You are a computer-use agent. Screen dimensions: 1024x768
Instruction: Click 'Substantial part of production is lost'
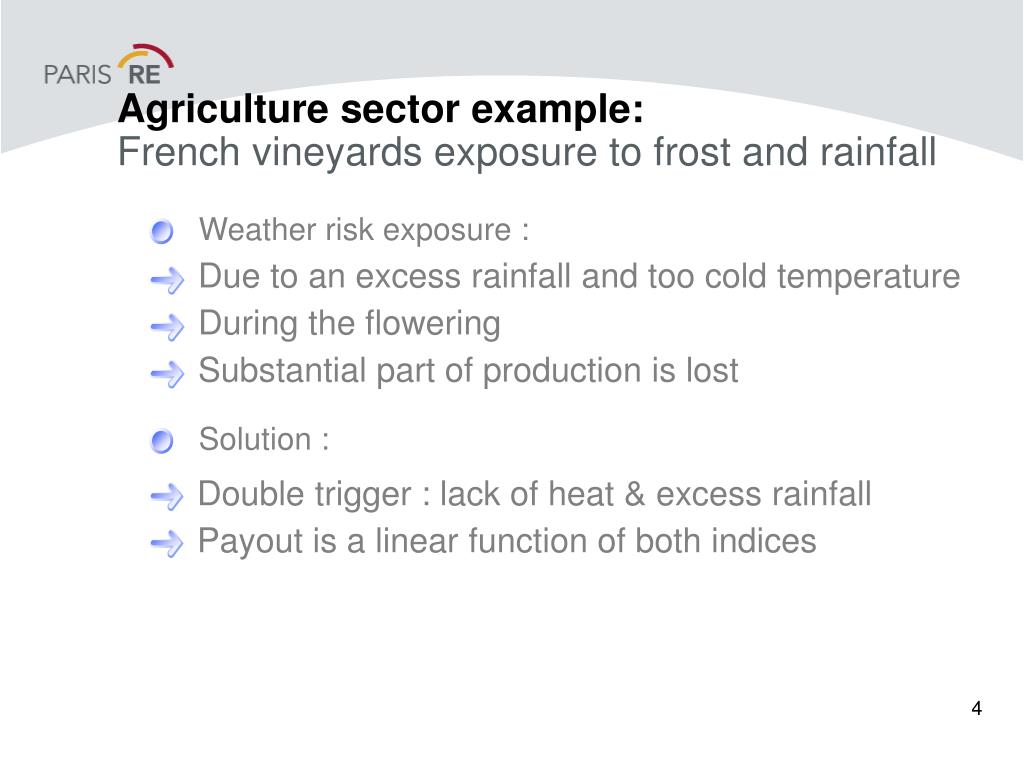[468, 371]
